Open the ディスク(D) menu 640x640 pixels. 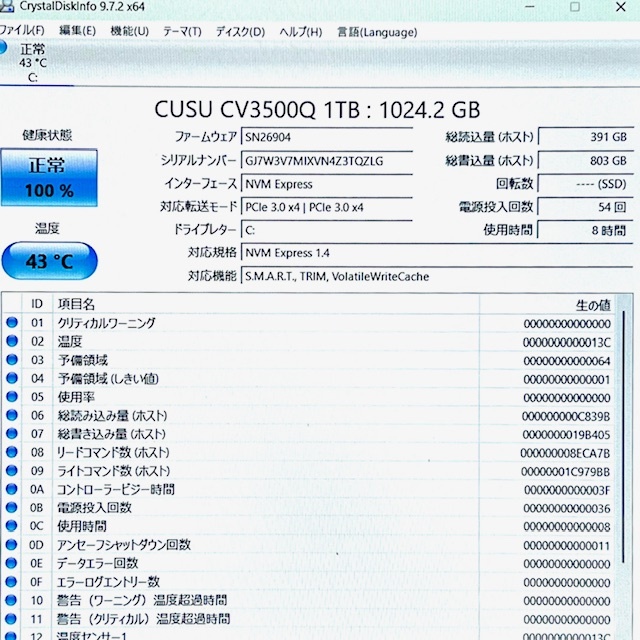240,31
